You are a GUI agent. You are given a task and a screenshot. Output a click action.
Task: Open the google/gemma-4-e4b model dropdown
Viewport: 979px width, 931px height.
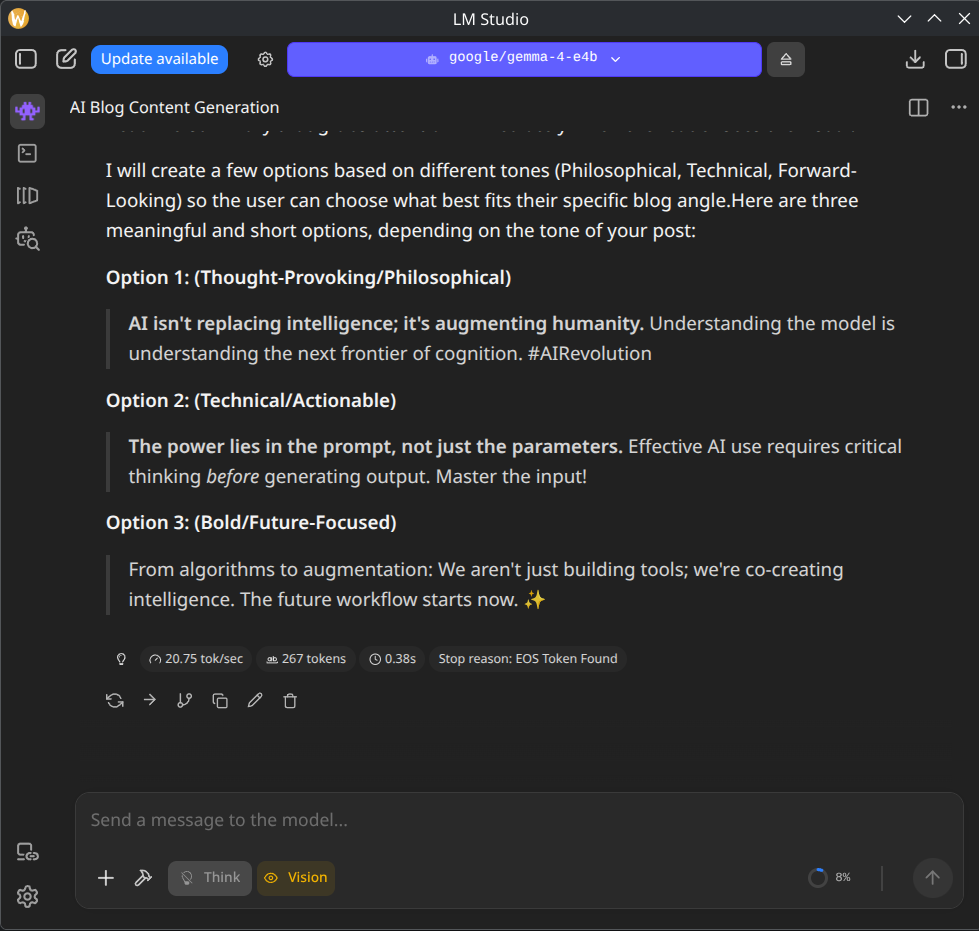pos(524,59)
